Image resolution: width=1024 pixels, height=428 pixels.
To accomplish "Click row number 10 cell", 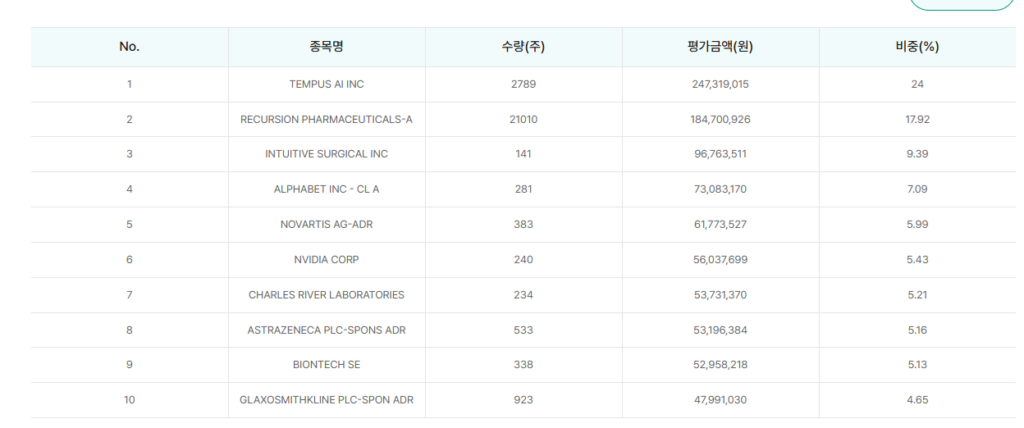I will click(x=129, y=400).
